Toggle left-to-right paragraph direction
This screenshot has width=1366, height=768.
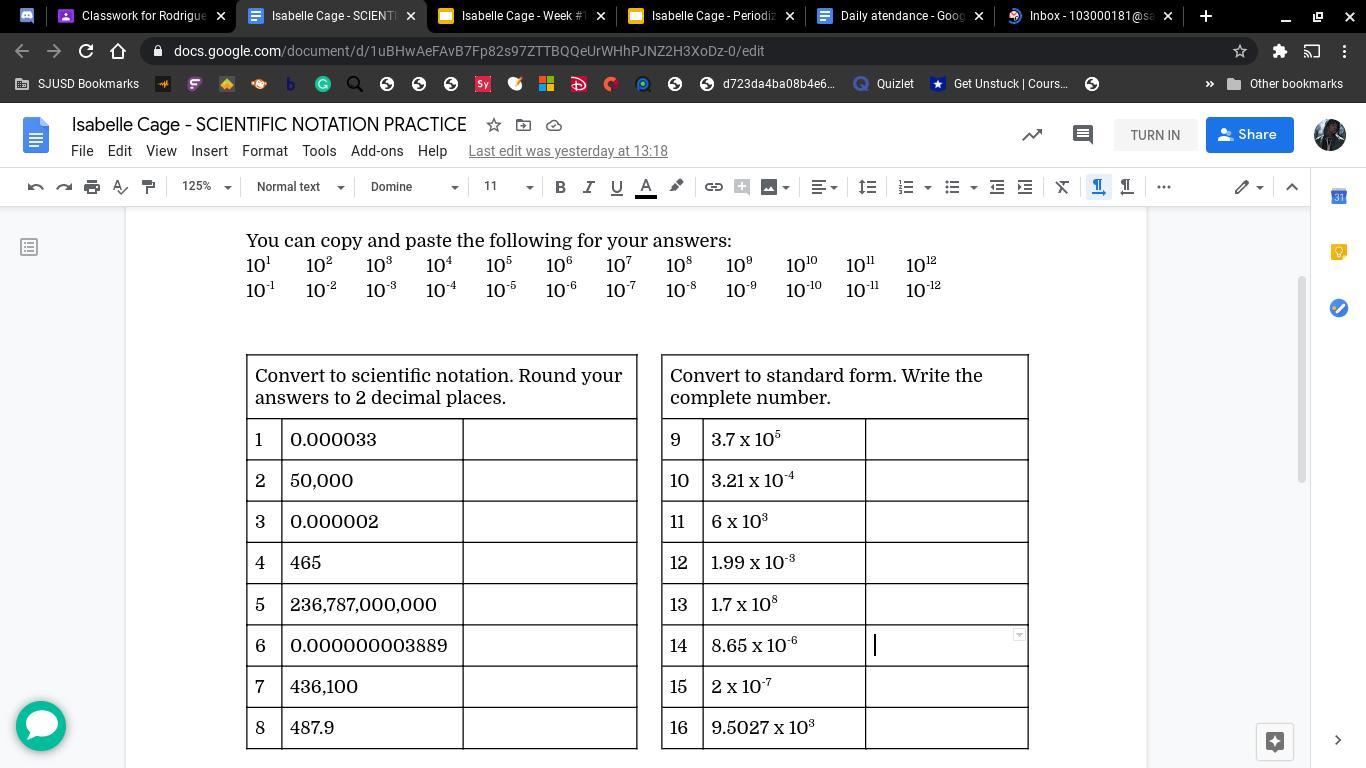1098,187
